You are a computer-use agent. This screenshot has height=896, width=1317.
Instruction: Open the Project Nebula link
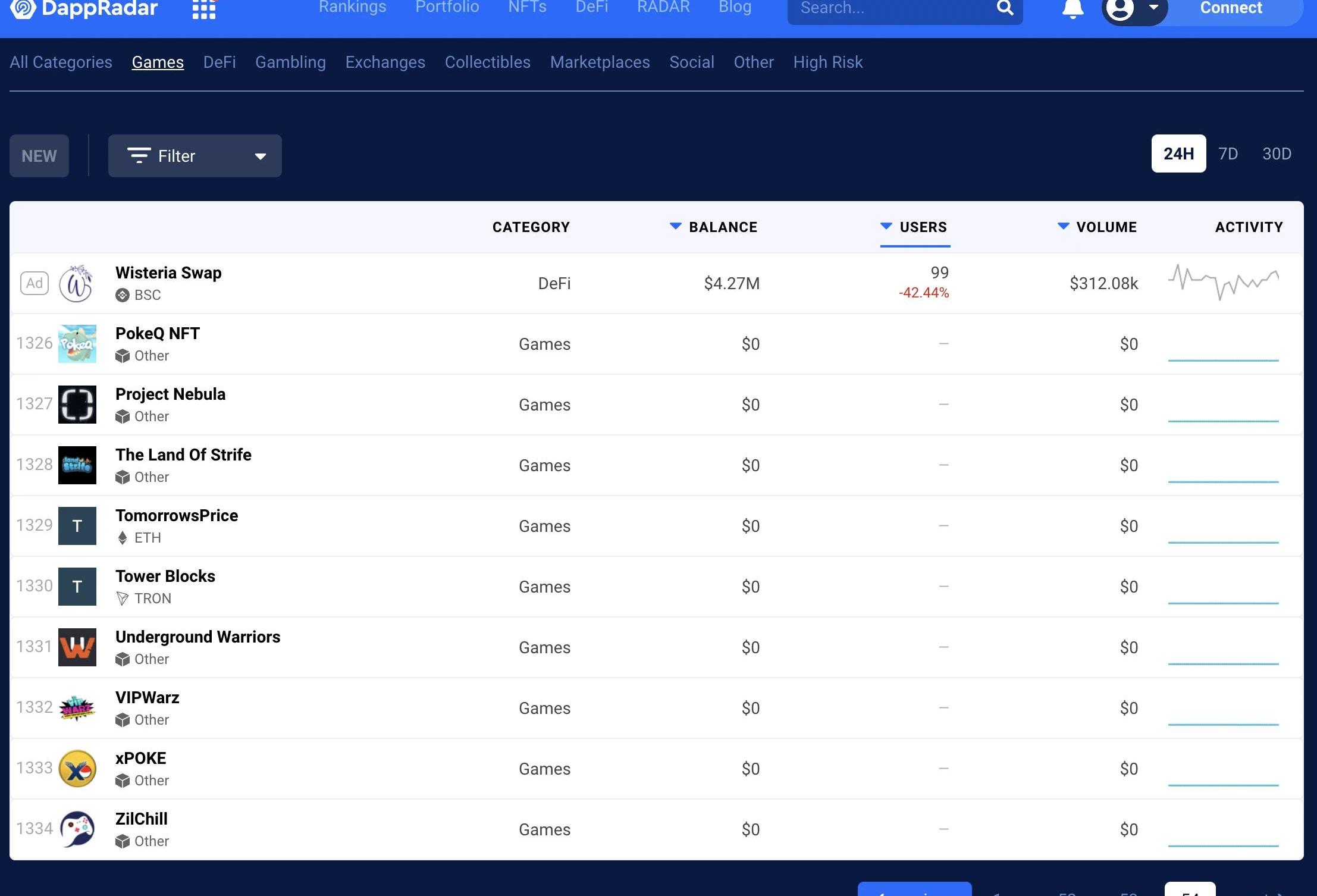click(171, 394)
